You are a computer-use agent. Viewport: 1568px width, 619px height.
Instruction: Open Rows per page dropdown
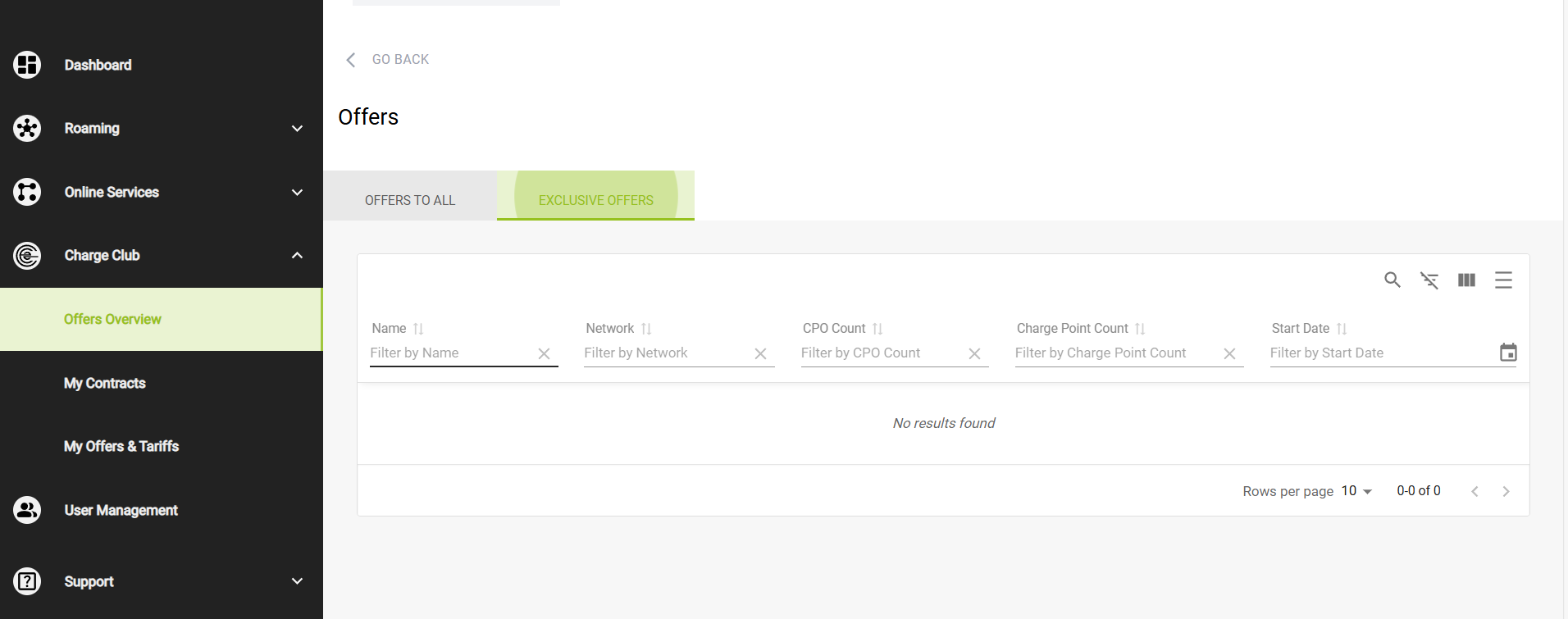(x=1357, y=491)
